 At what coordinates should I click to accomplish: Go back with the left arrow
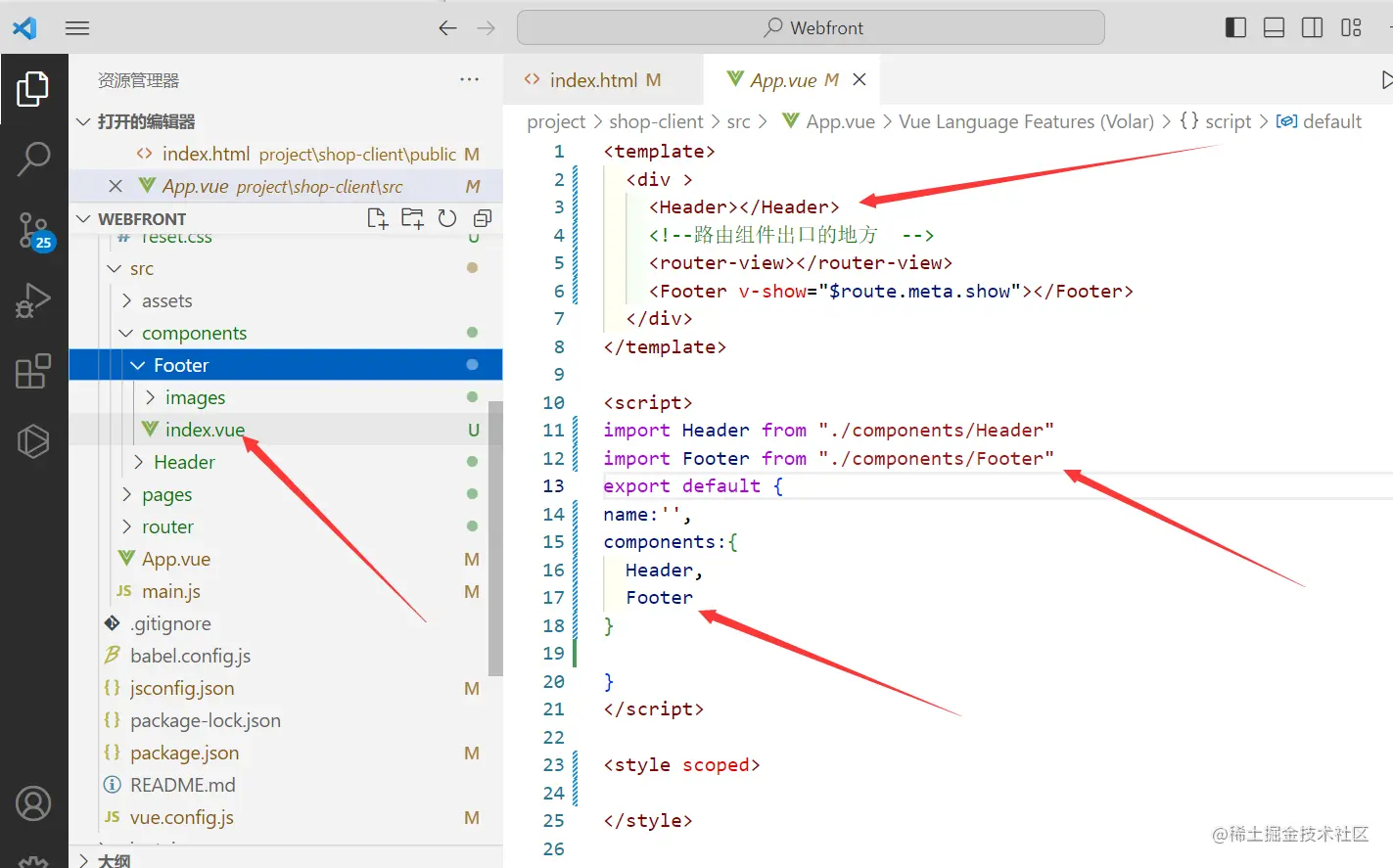[447, 28]
